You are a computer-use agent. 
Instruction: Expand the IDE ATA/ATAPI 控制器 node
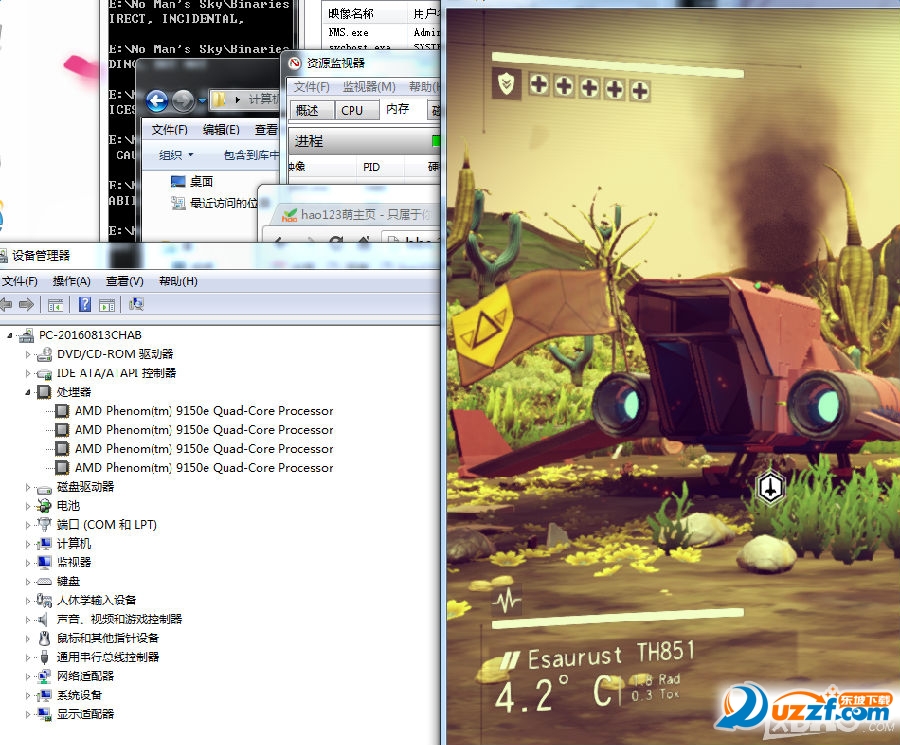[27, 373]
